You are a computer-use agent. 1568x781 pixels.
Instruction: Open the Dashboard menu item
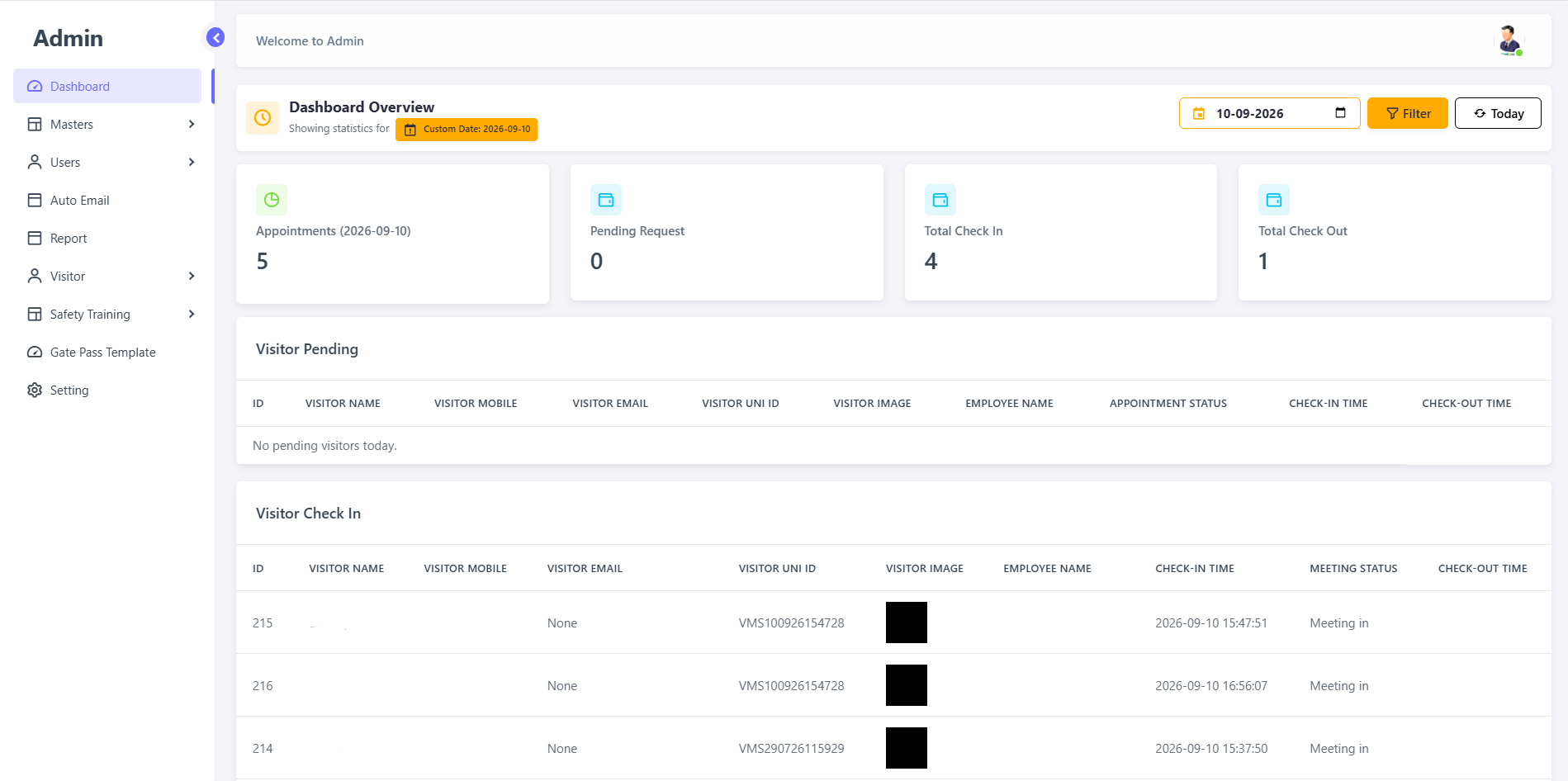pyautogui.click(x=107, y=86)
